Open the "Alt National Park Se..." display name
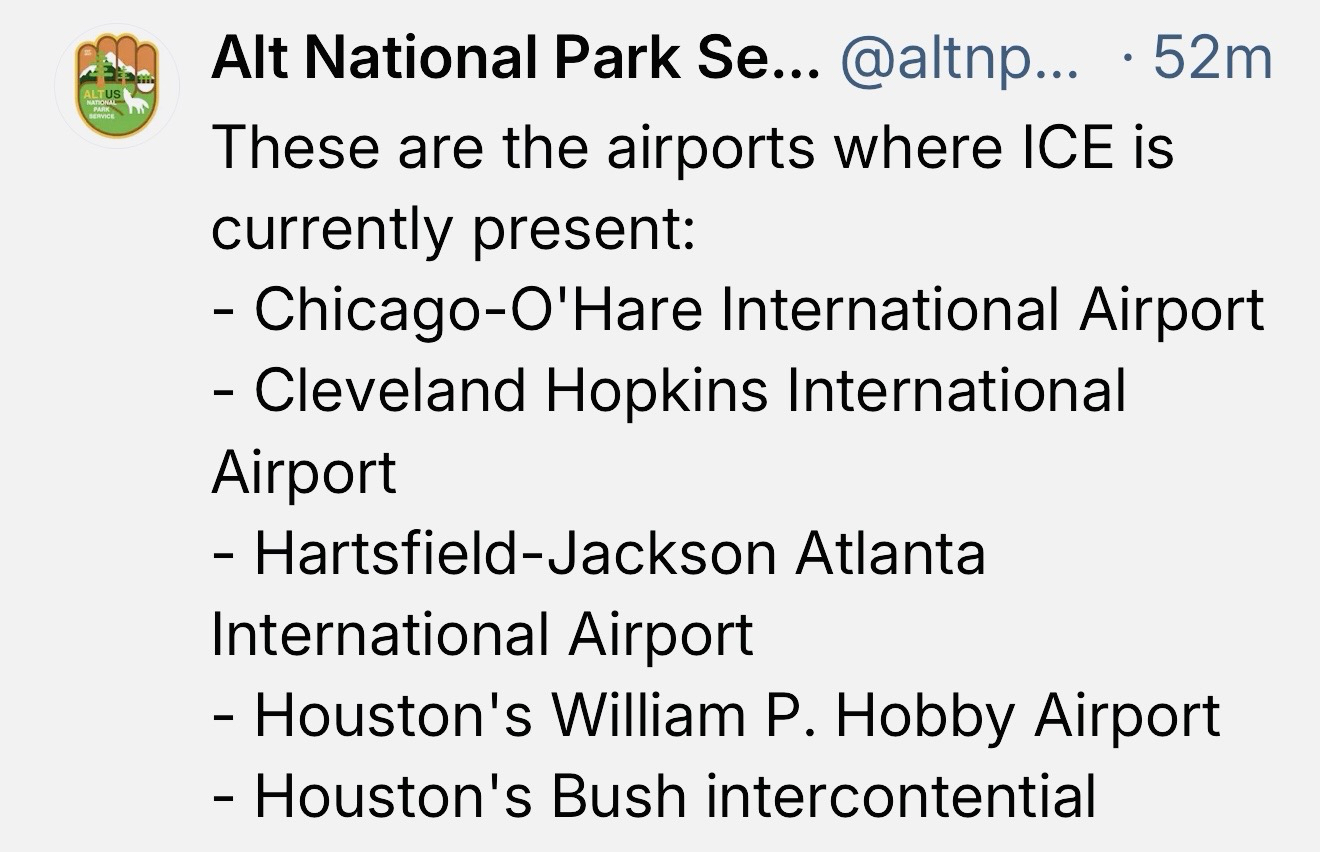This screenshot has width=1320, height=852. pyautogui.click(x=514, y=60)
